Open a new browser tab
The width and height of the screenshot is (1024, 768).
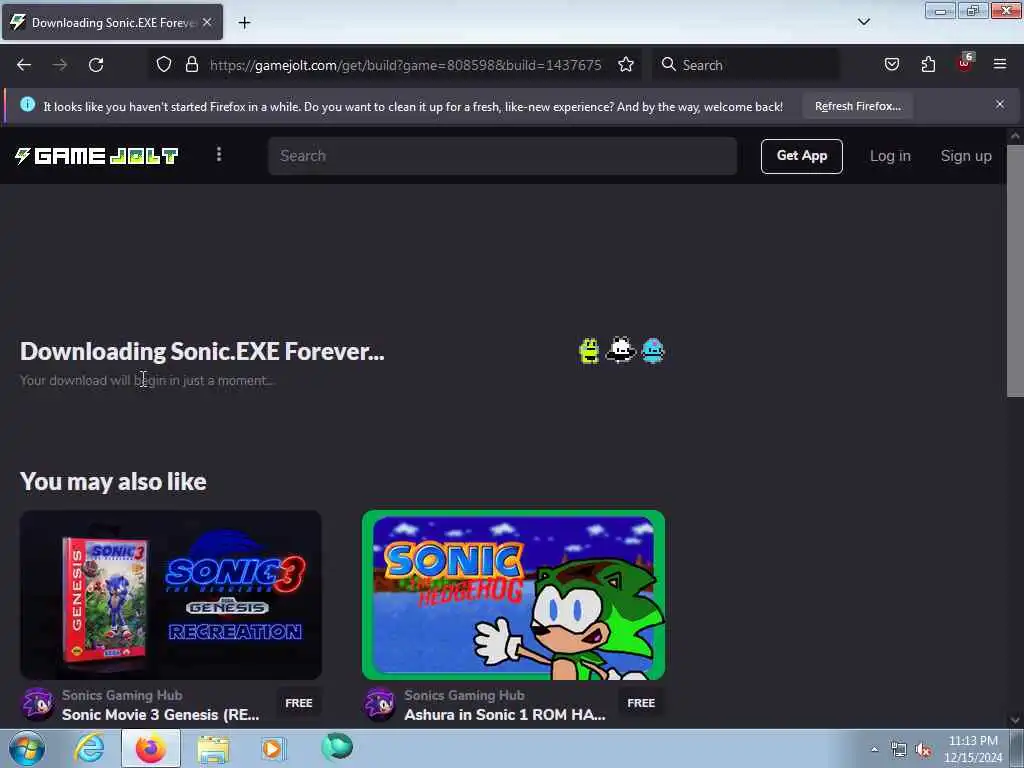click(x=244, y=23)
